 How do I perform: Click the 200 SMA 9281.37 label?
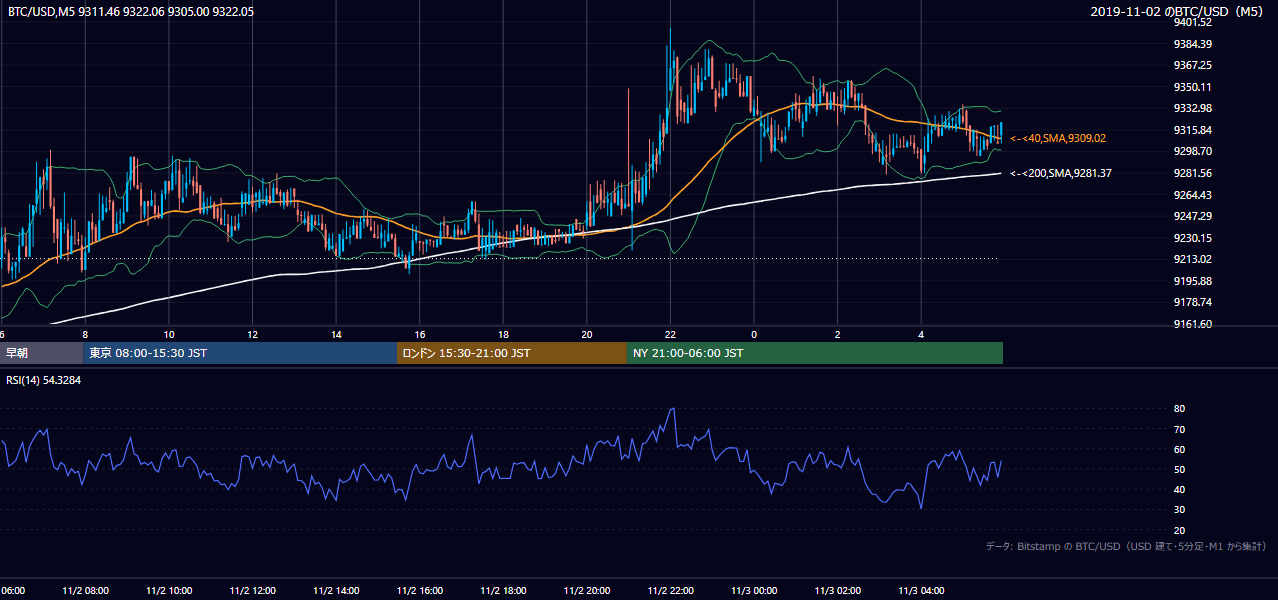point(1061,173)
